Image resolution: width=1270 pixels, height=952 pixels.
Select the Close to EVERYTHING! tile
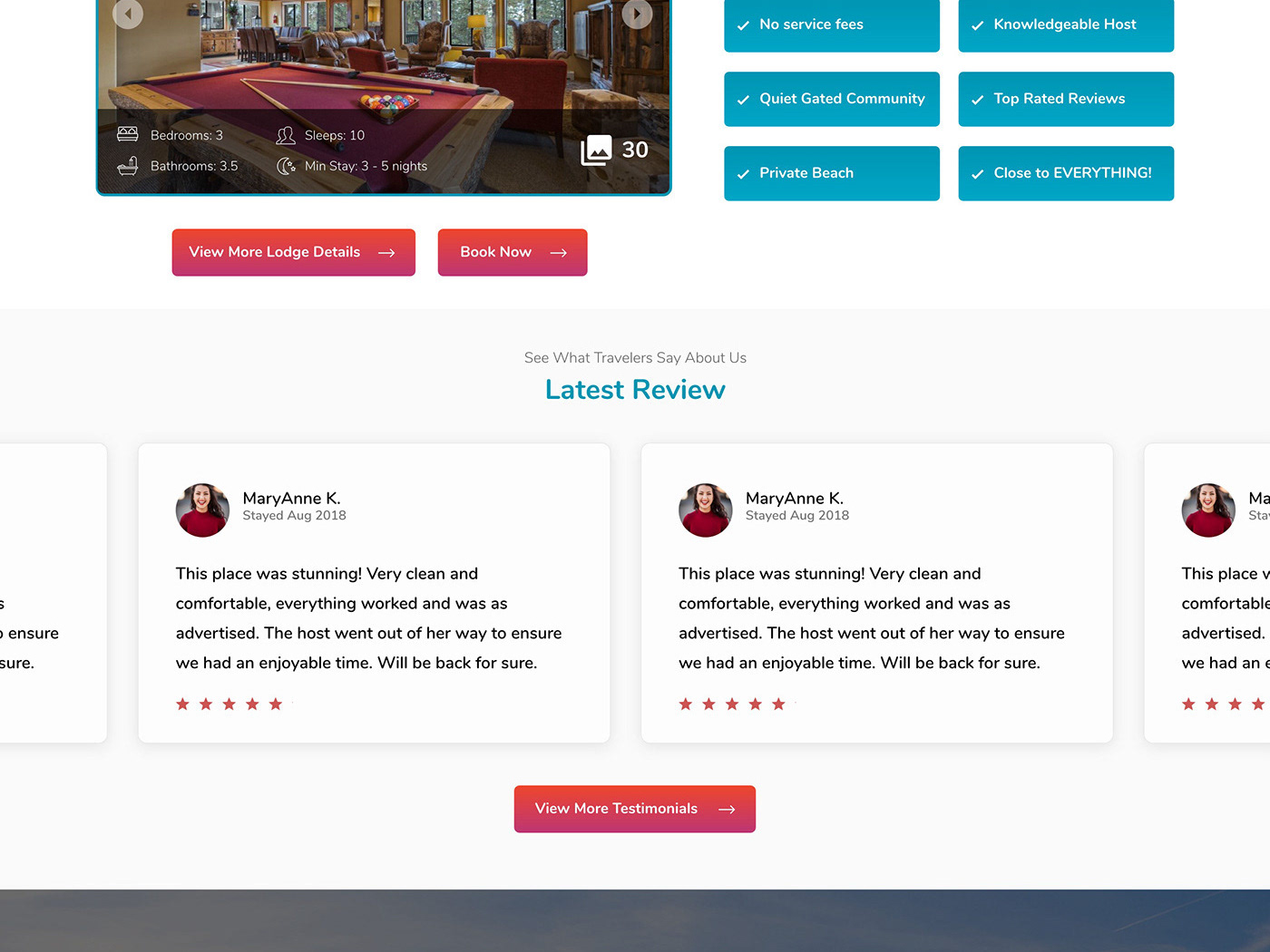tap(1066, 173)
